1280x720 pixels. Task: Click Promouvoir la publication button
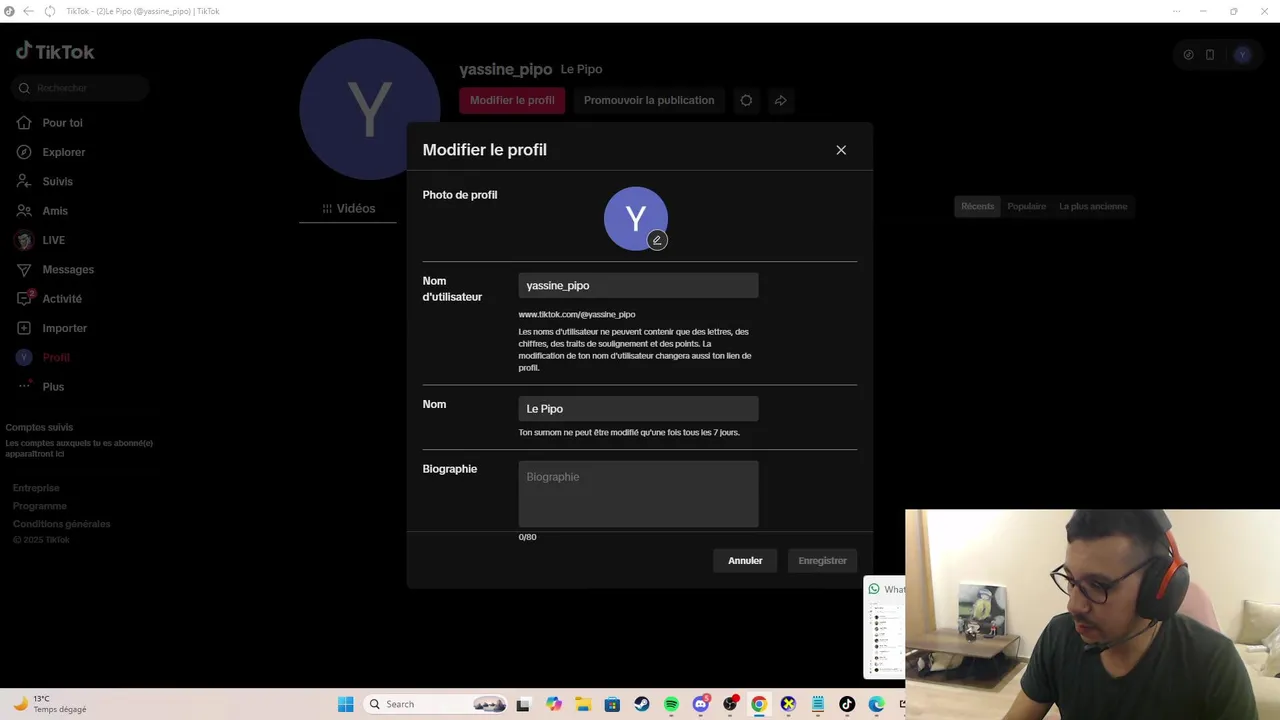[x=649, y=100]
